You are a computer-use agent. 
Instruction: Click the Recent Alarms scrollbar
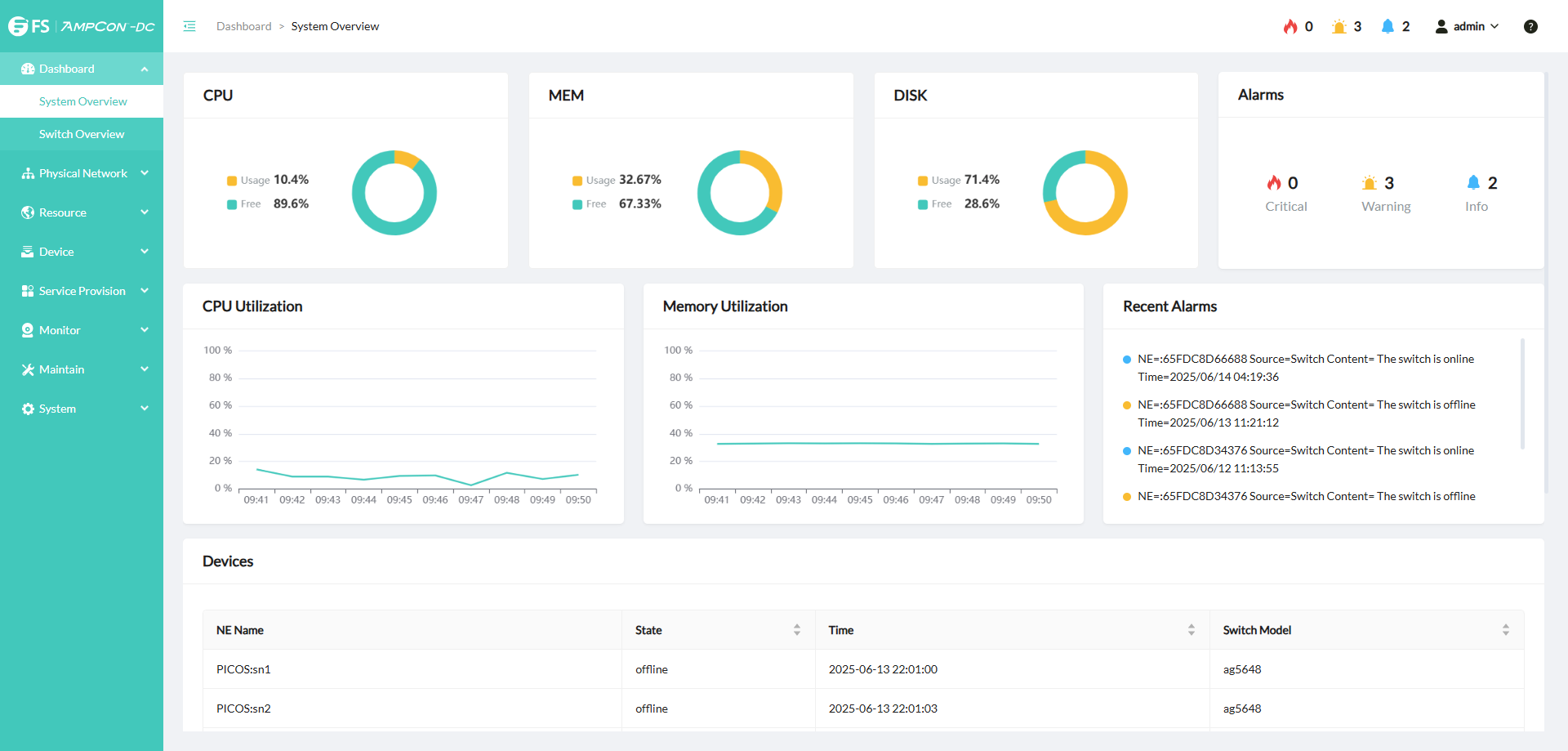pos(1522,393)
